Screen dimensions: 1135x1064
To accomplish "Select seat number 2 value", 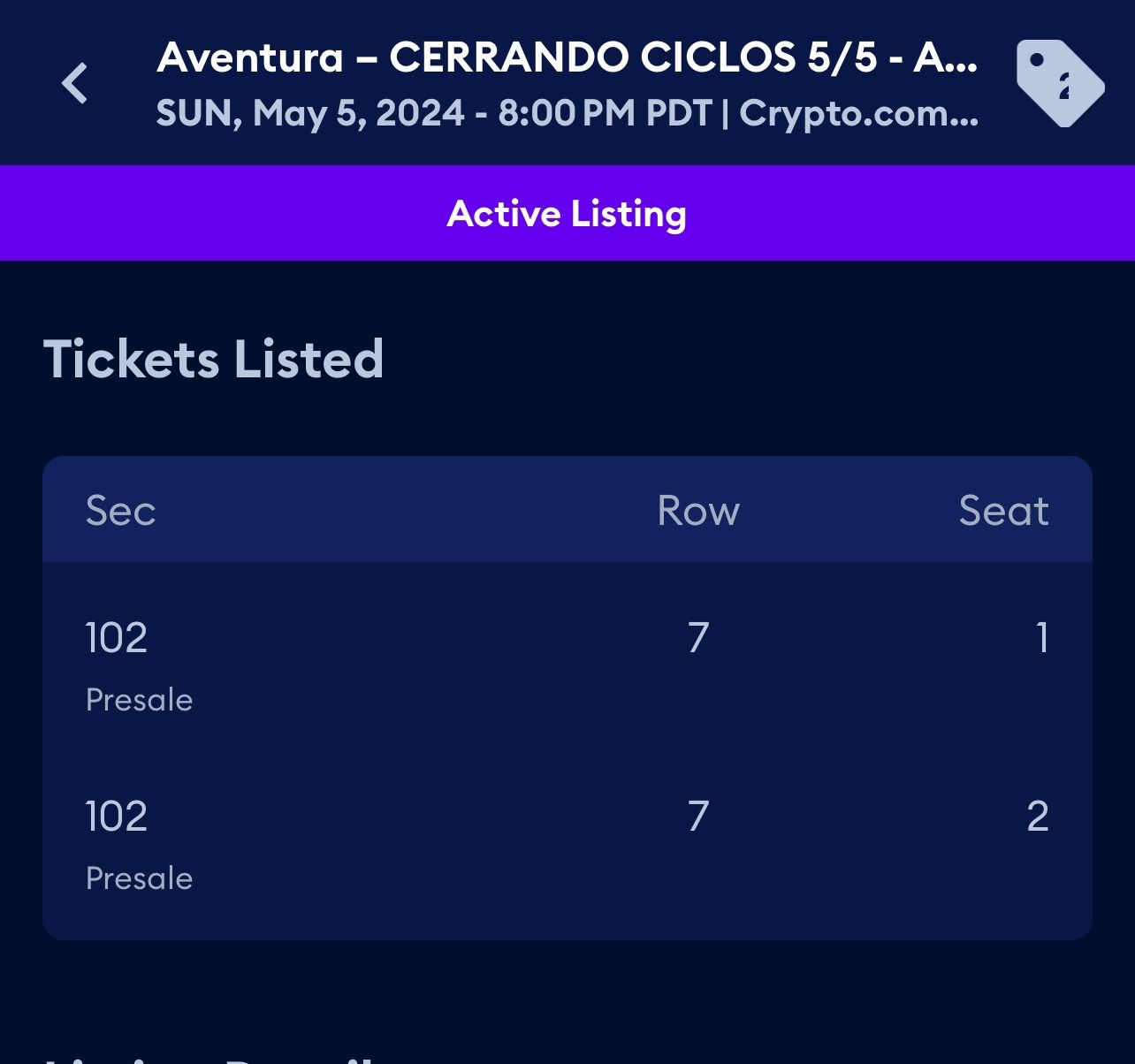I will pyautogui.click(x=1038, y=817).
